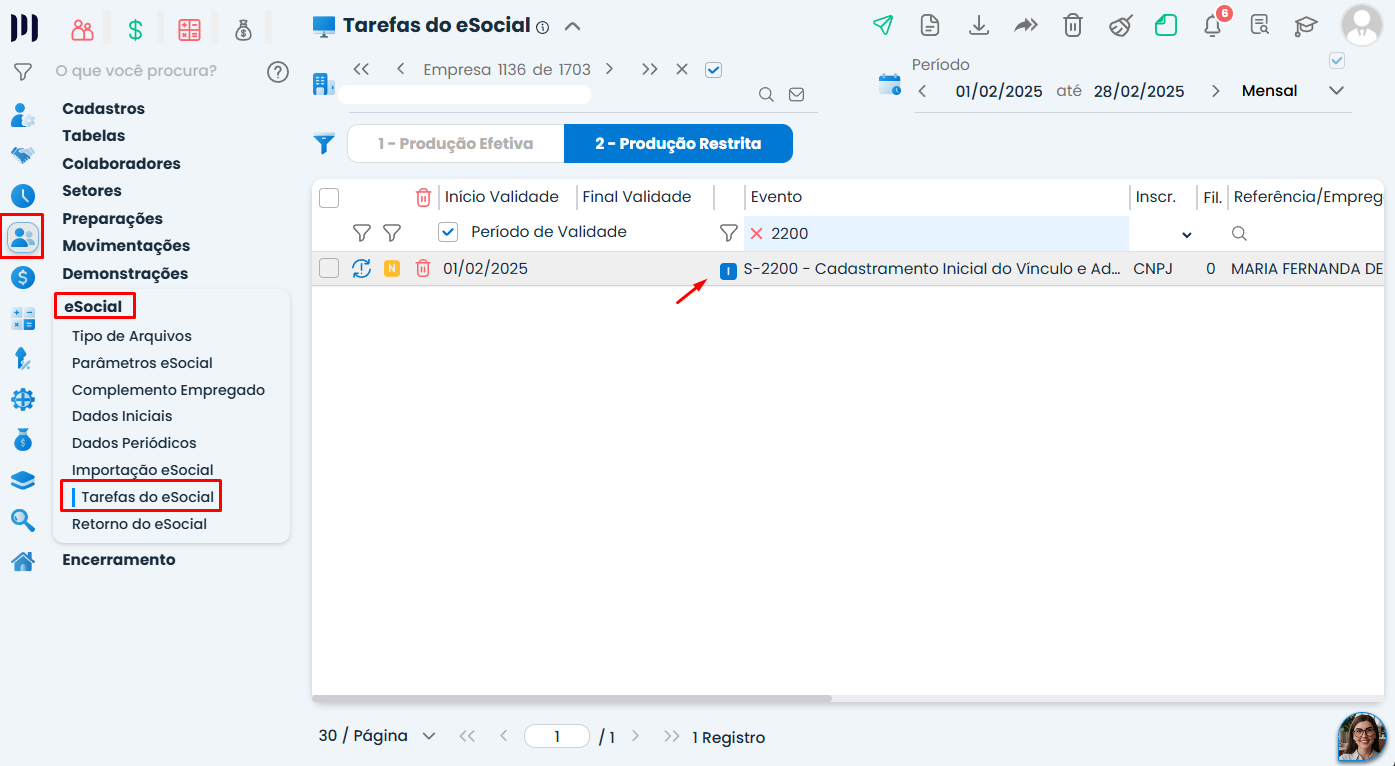Viewport: 1395px width, 766px height.
Task: Click the O que você procura search field
Action: coord(136,71)
